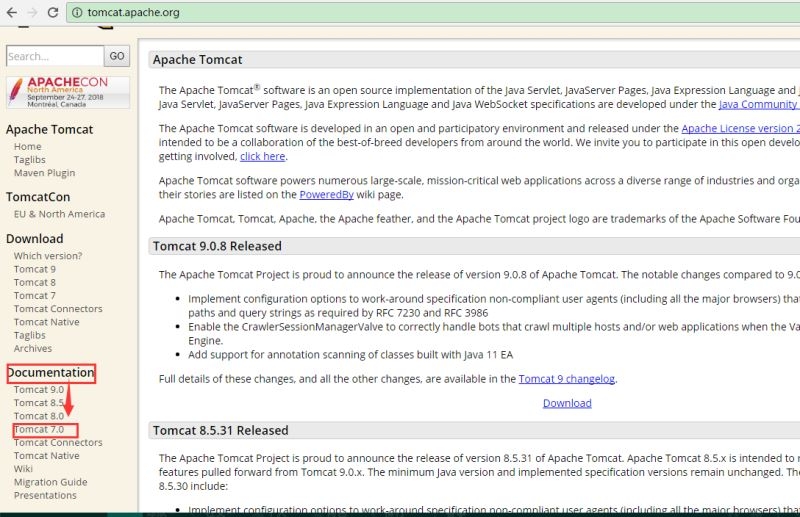Click the Download link under Tomcat 9.0.8
The width and height of the screenshot is (800, 517).
[567, 403]
